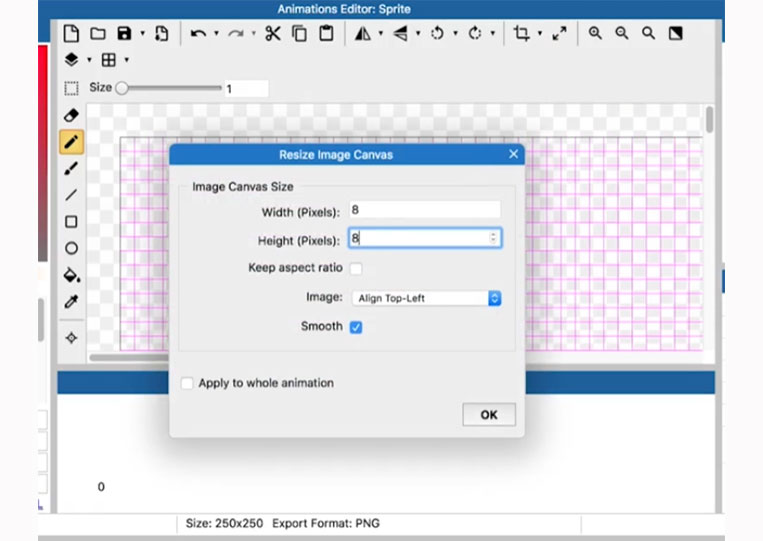This screenshot has width=763, height=541.
Task: Click the layers stack icon
Action: [72, 60]
